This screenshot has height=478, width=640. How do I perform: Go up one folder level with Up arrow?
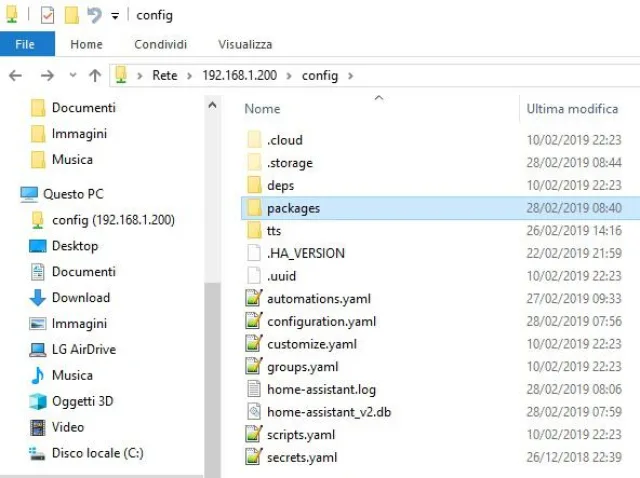tap(95, 76)
